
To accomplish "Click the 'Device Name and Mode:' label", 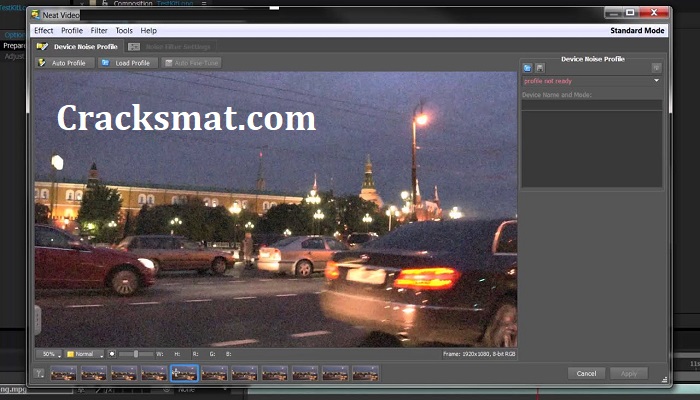I will click(x=557, y=95).
